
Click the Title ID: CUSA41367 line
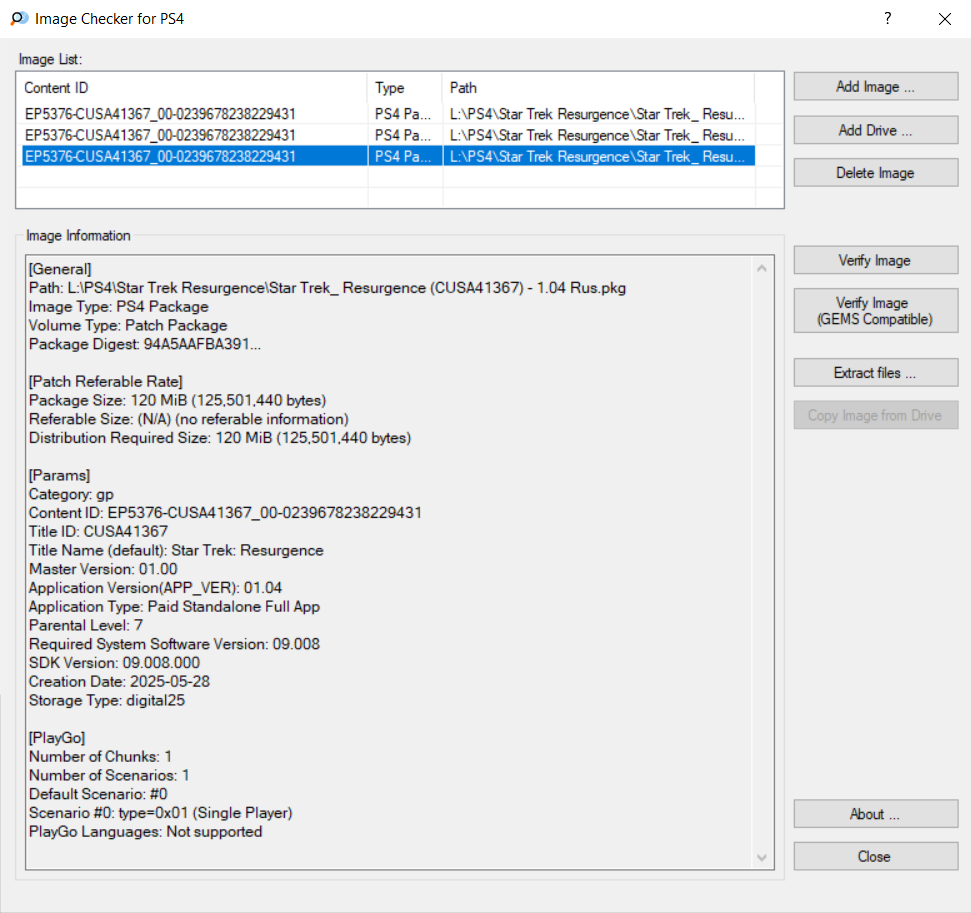coord(98,531)
